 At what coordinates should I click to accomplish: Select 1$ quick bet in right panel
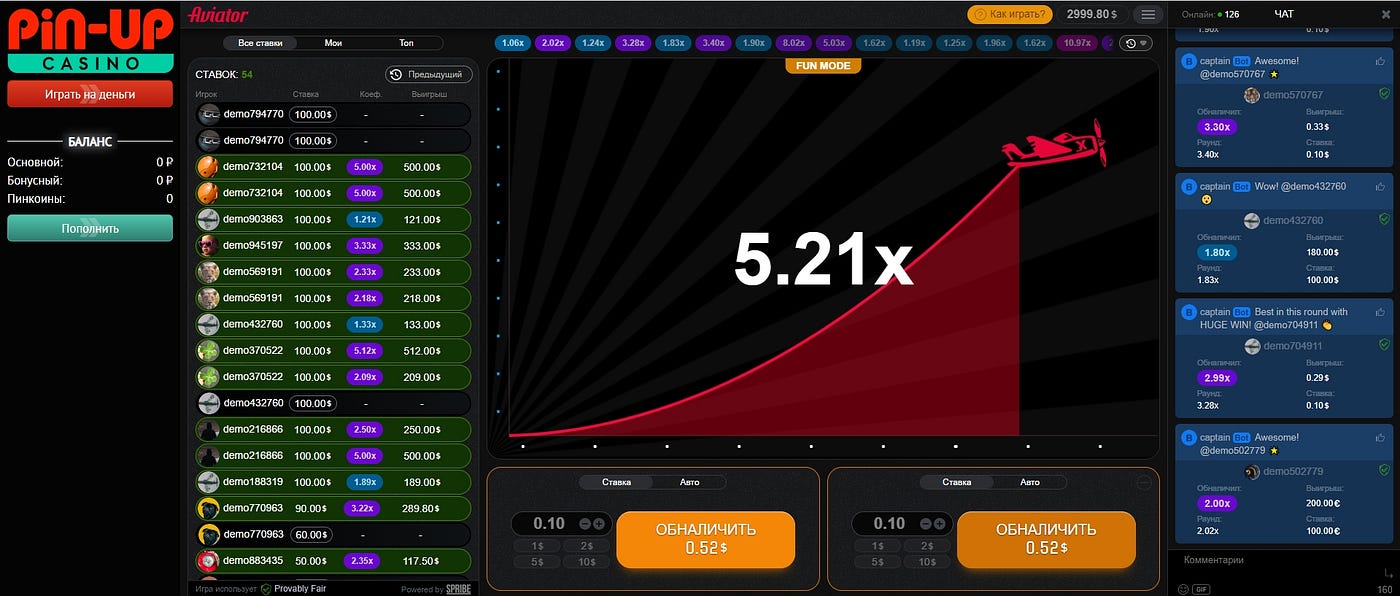pos(877,546)
